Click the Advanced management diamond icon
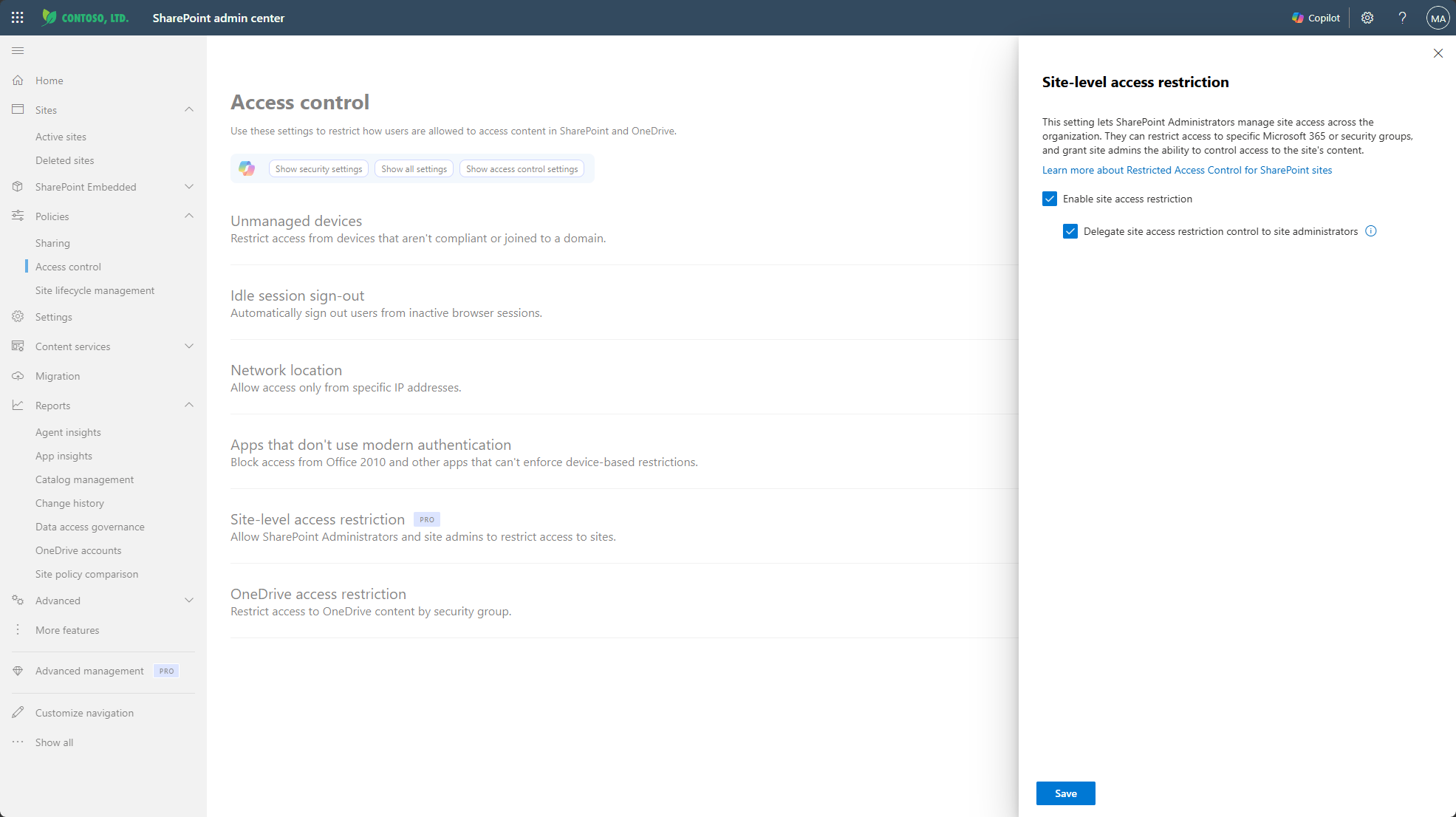The image size is (1456, 817). [18, 671]
